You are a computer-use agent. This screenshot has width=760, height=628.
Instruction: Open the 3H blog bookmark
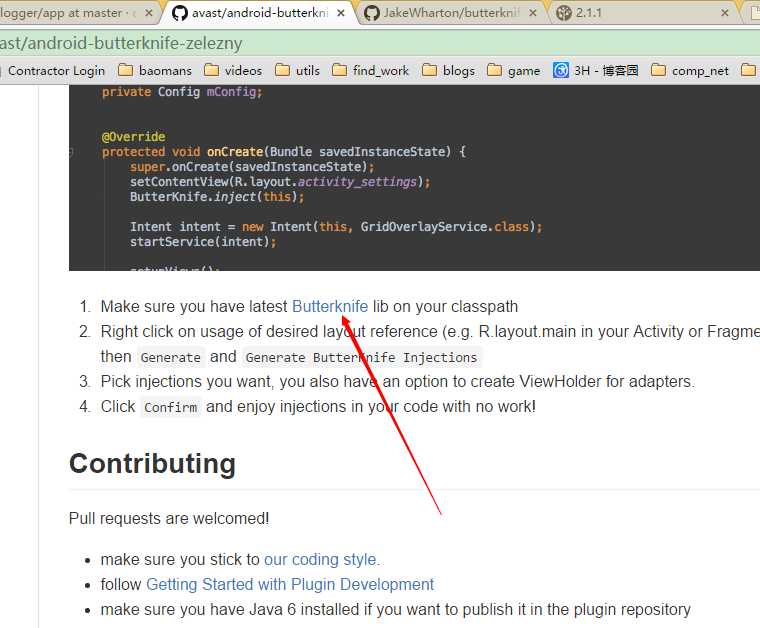(x=596, y=71)
